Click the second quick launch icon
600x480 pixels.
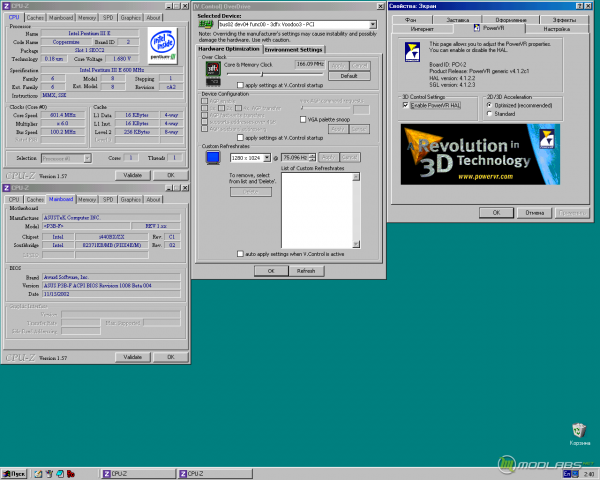pyautogui.click(x=49, y=474)
